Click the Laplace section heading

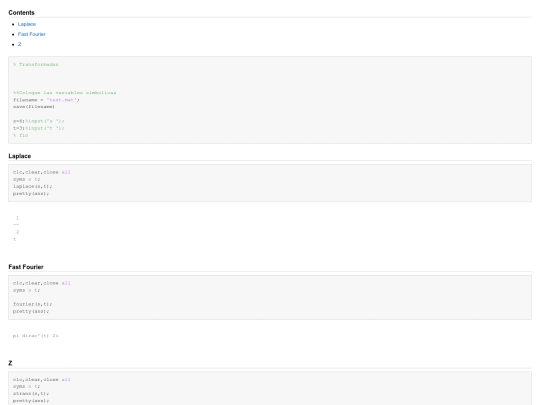[20, 156]
